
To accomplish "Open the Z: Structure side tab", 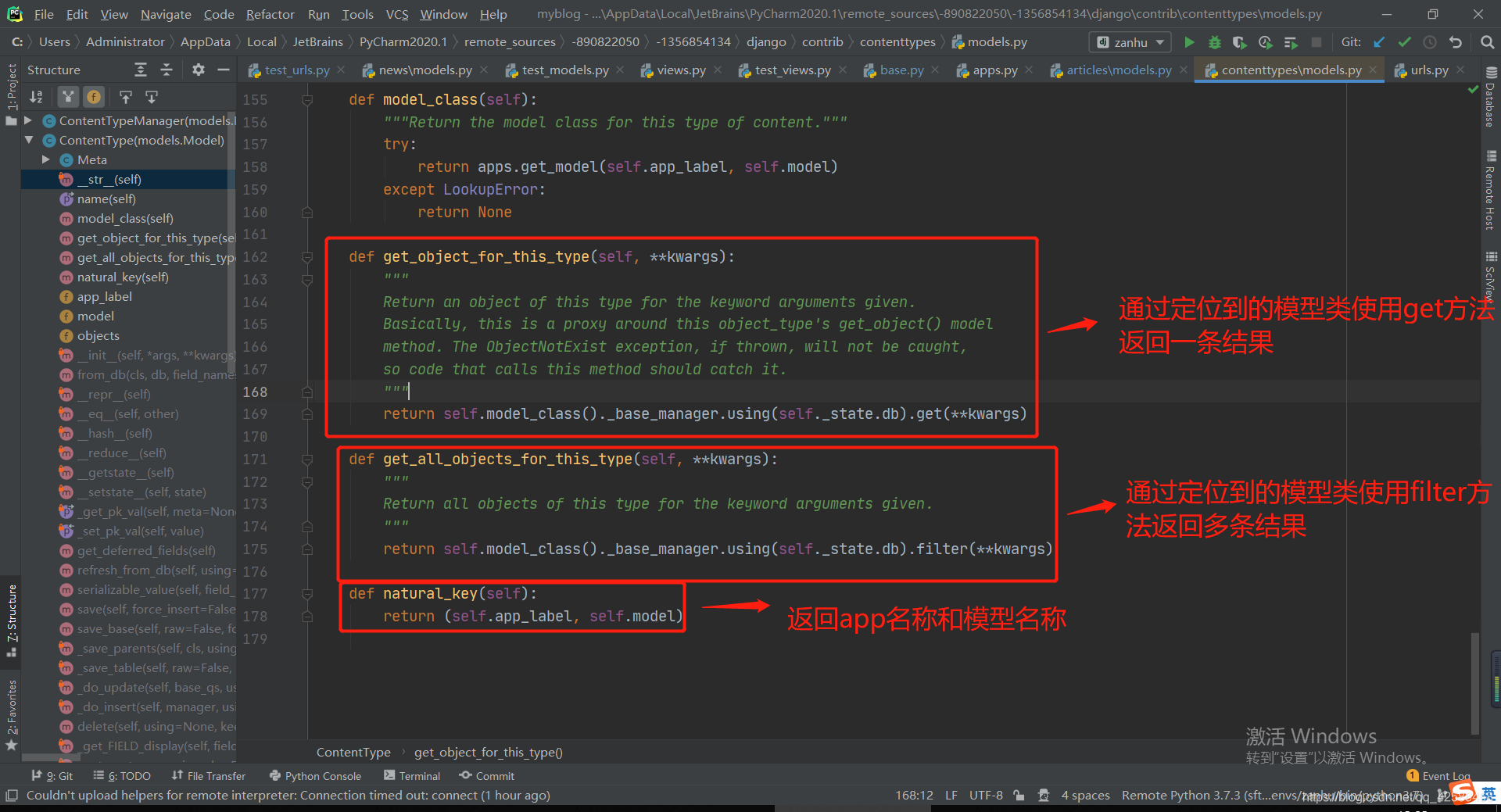I will pyautogui.click(x=11, y=621).
